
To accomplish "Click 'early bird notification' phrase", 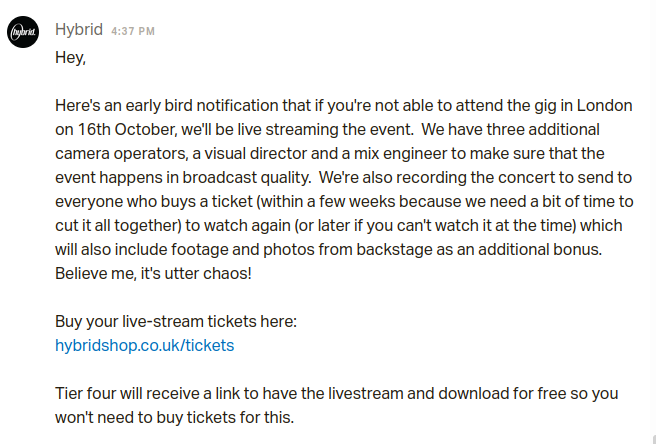I will point(202,105).
